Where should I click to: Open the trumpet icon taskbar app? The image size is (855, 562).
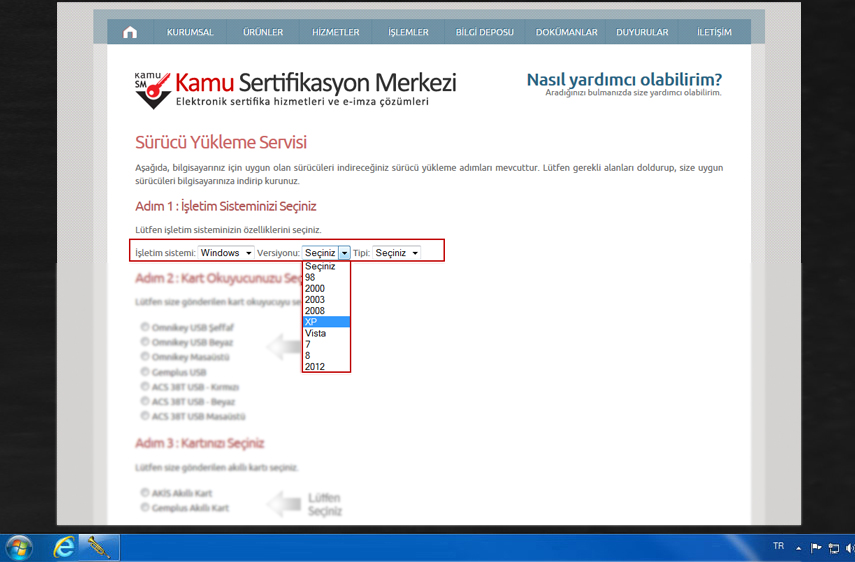pos(99,548)
